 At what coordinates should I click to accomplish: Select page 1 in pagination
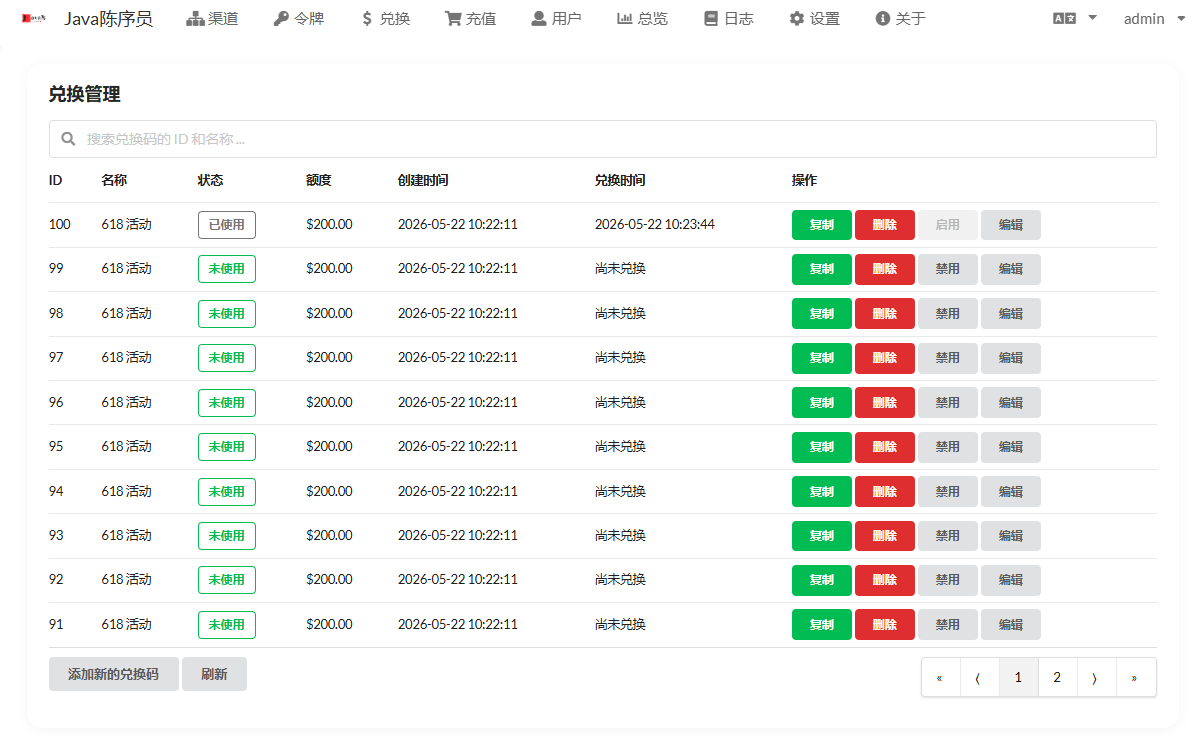click(x=1018, y=677)
